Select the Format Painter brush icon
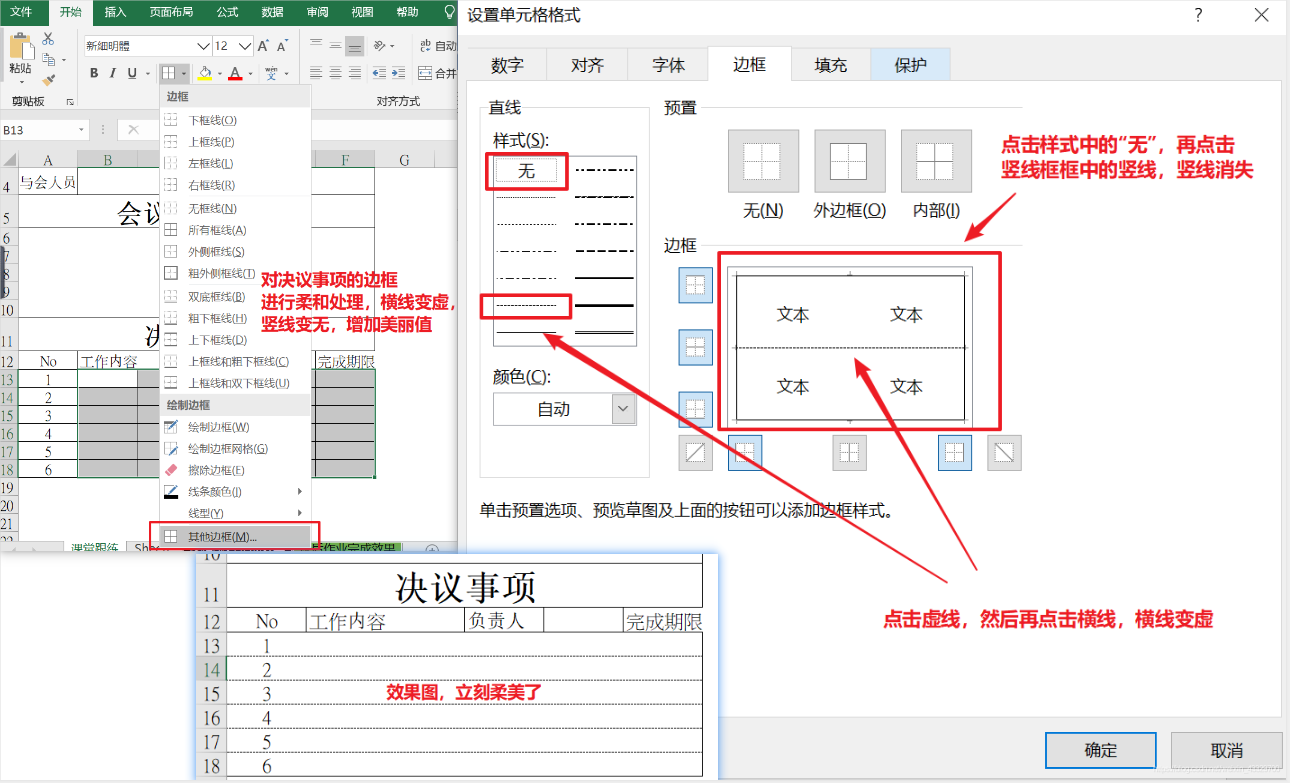The height and width of the screenshot is (783, 1290). pyautogui.click(x=48, y=79)
